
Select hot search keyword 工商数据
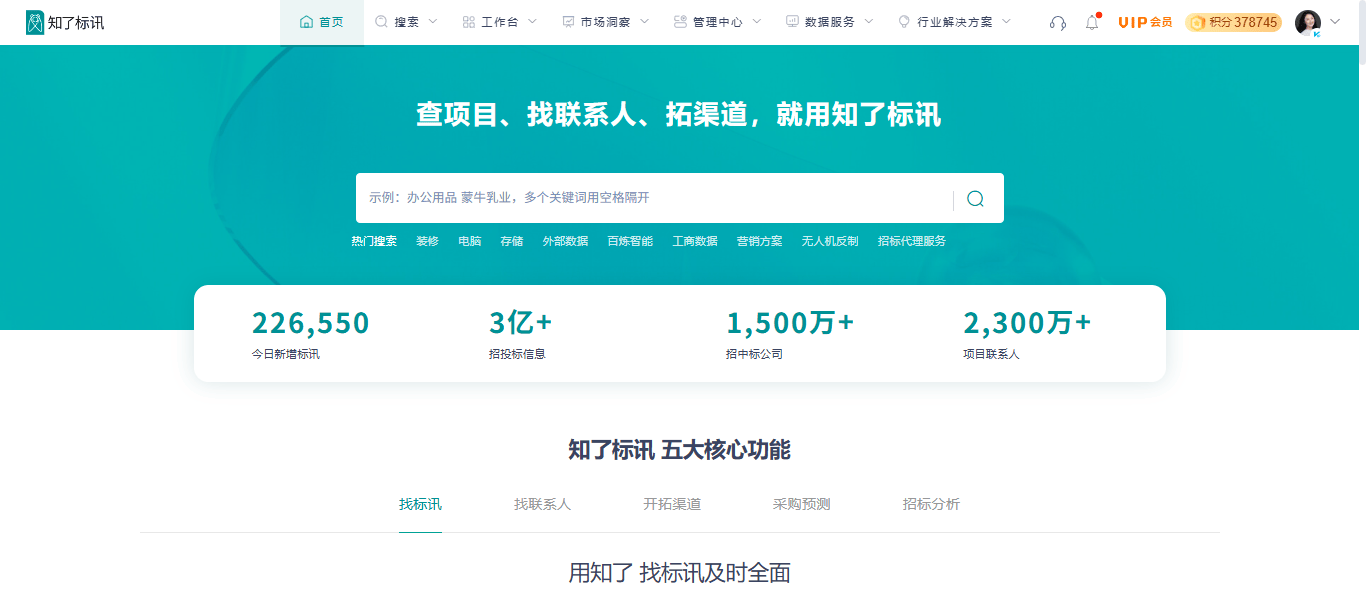[x=695, y=241]
